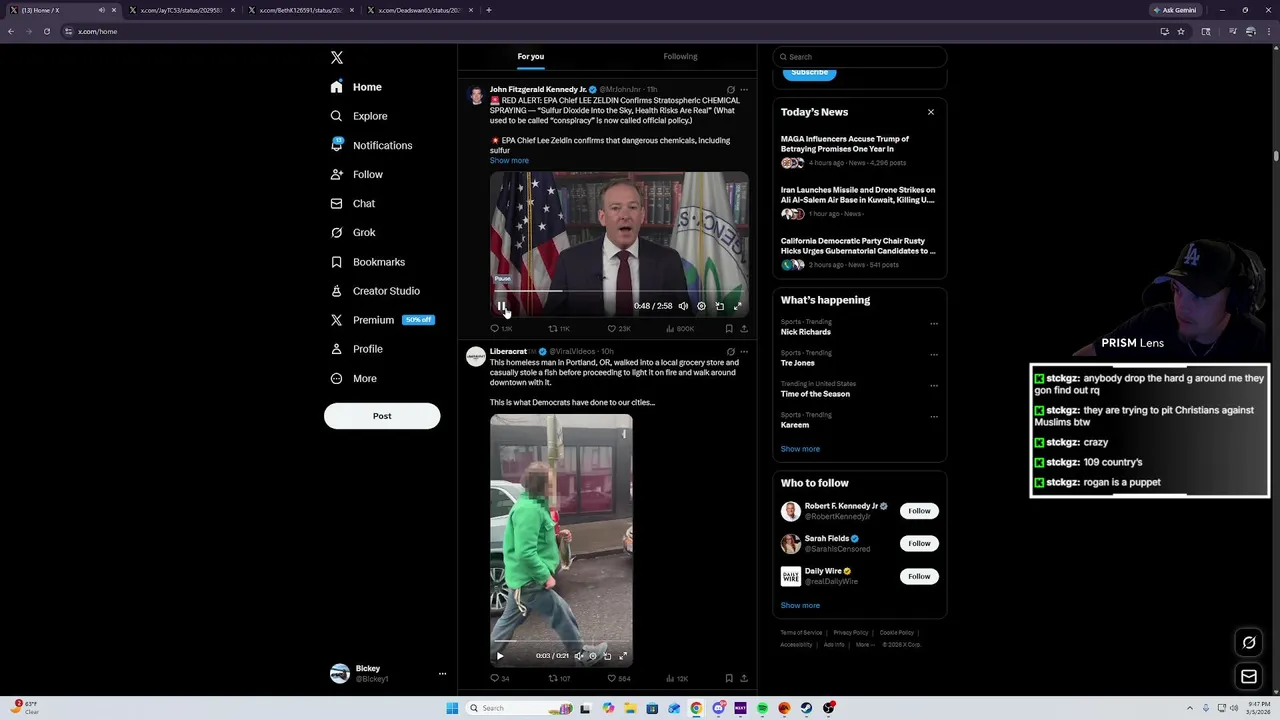Go to Home in the sidebar
The image size is (1280, 720).
356,87
